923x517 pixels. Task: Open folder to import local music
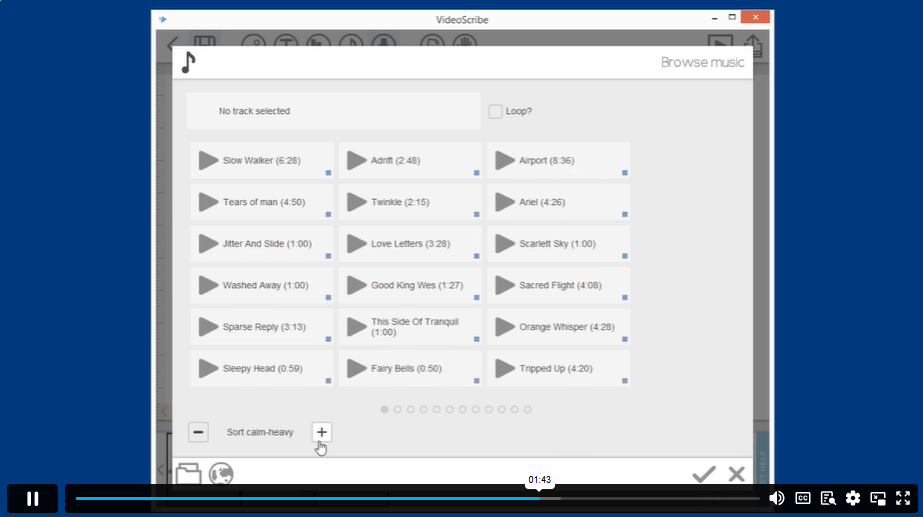[188, 474]
